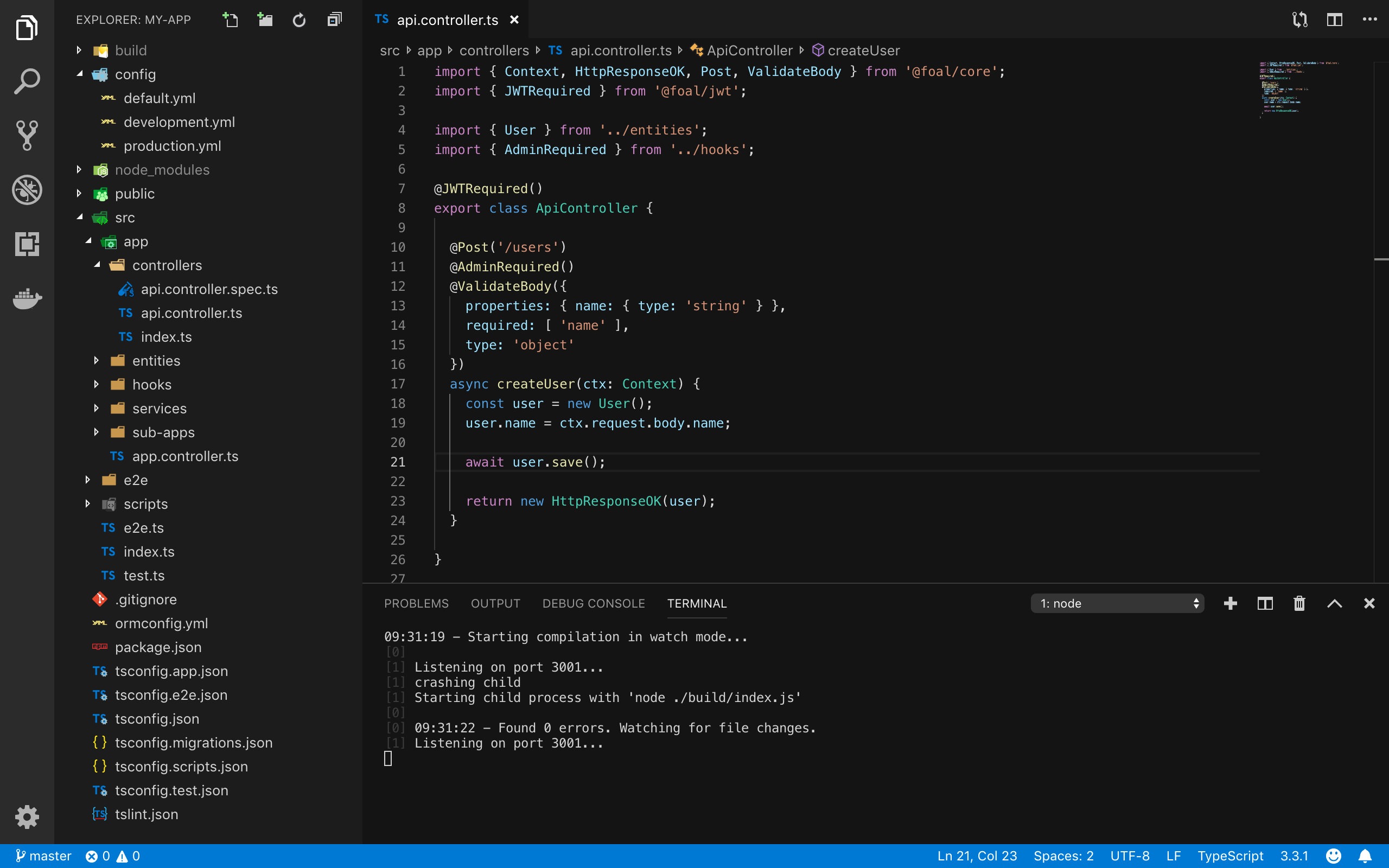Open the Search view in activity bar

click(27, 81)
